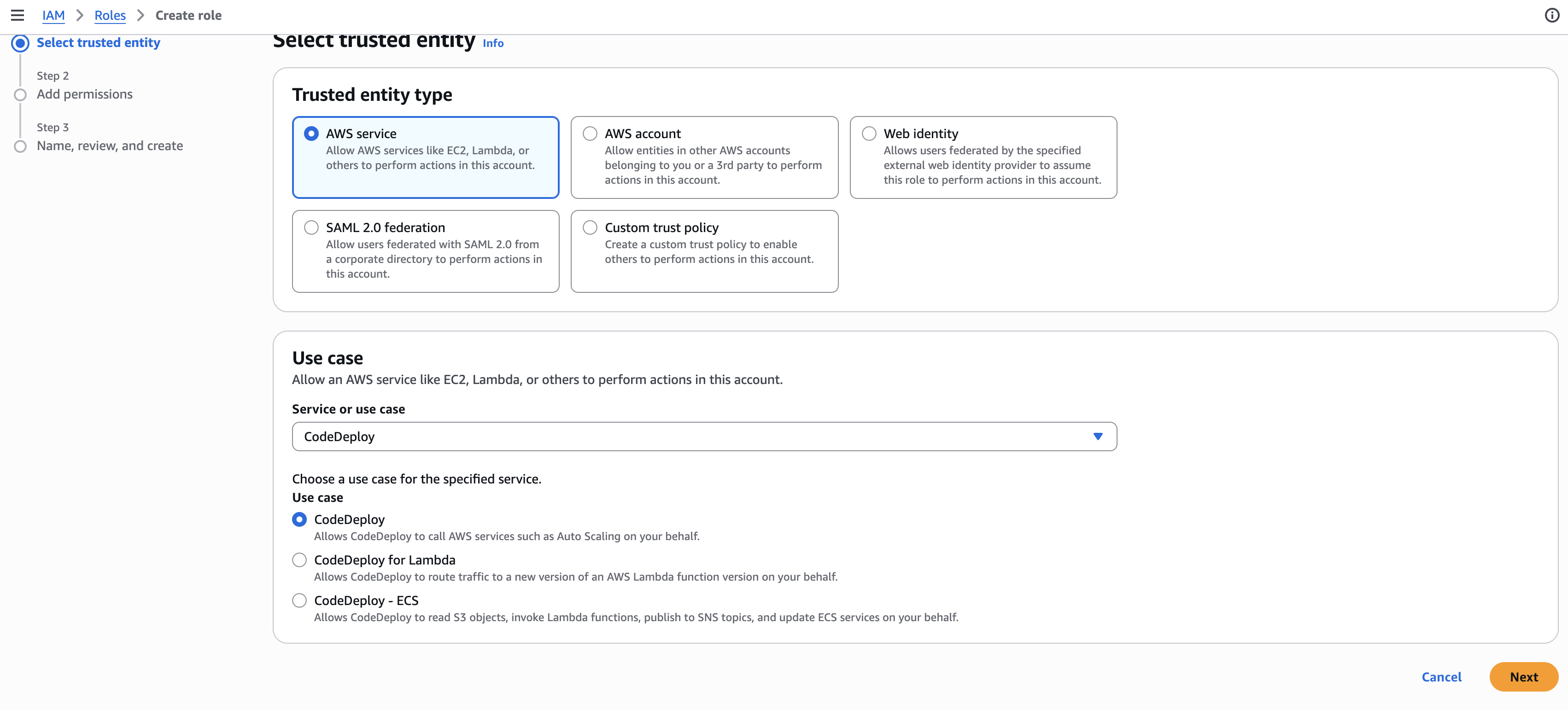Go to IAM breadcrumb link

click(x=53, y=15)
